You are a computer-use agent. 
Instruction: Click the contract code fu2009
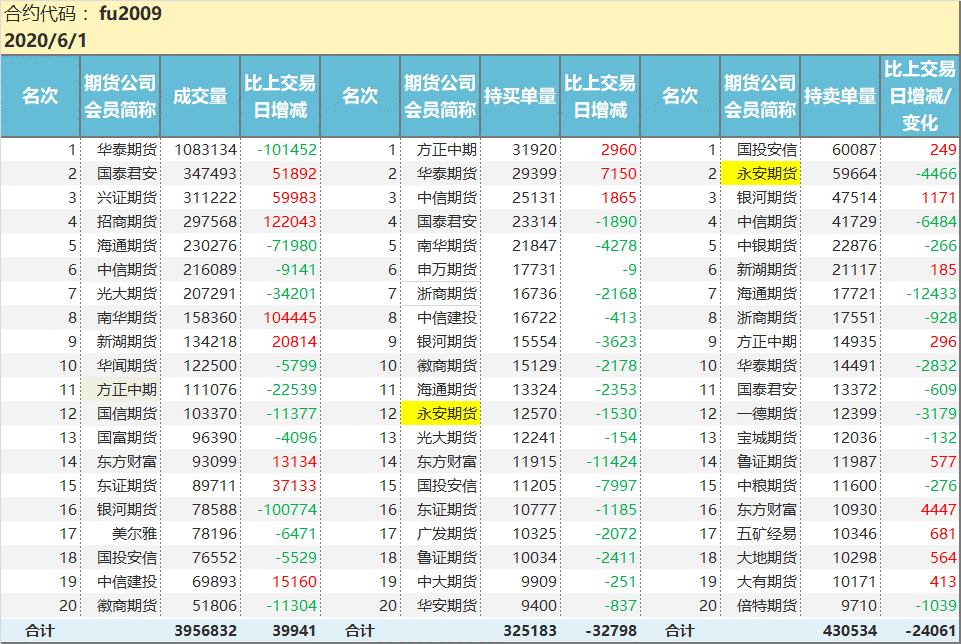click(130, 13)
